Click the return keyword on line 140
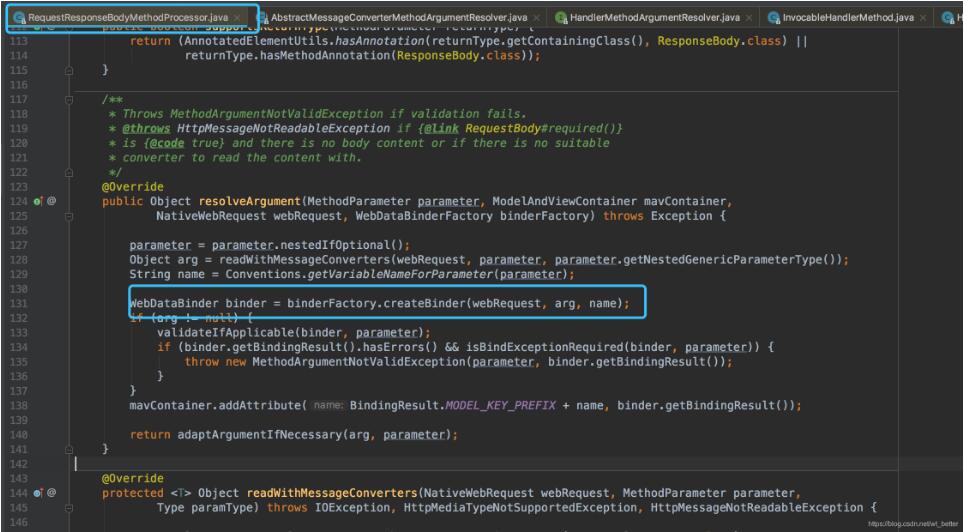 (149, 434)
